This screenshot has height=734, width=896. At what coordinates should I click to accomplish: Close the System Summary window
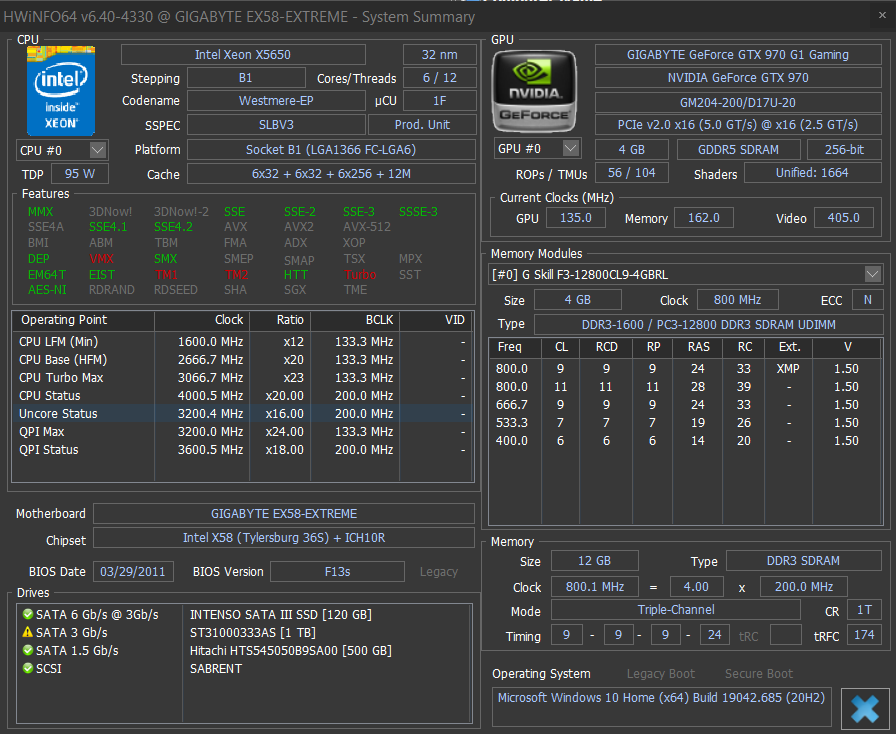click(x=882, y=16)
